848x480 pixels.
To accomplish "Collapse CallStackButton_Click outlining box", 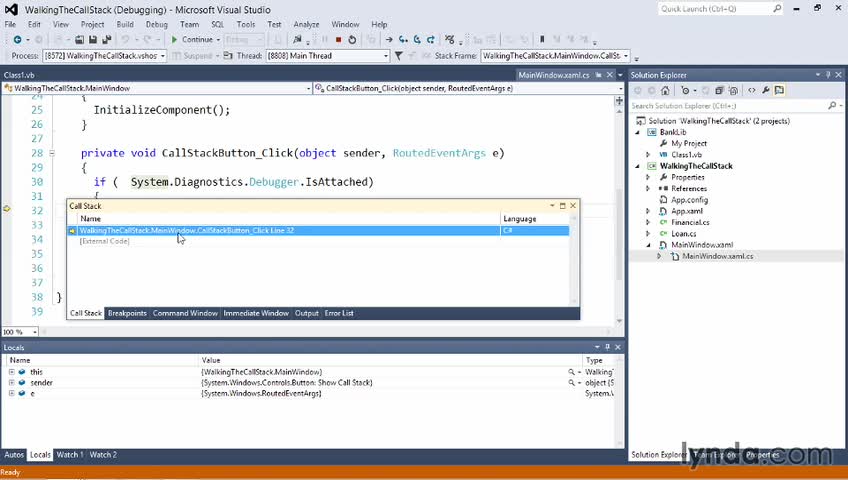I will point(52,154).
